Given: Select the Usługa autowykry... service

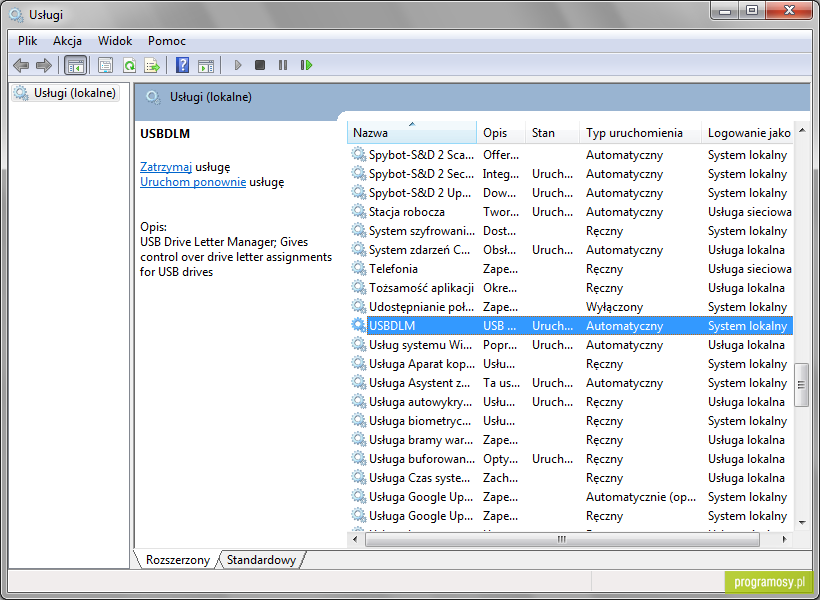Looking at the screenshot, I should [x=571, y=402].
